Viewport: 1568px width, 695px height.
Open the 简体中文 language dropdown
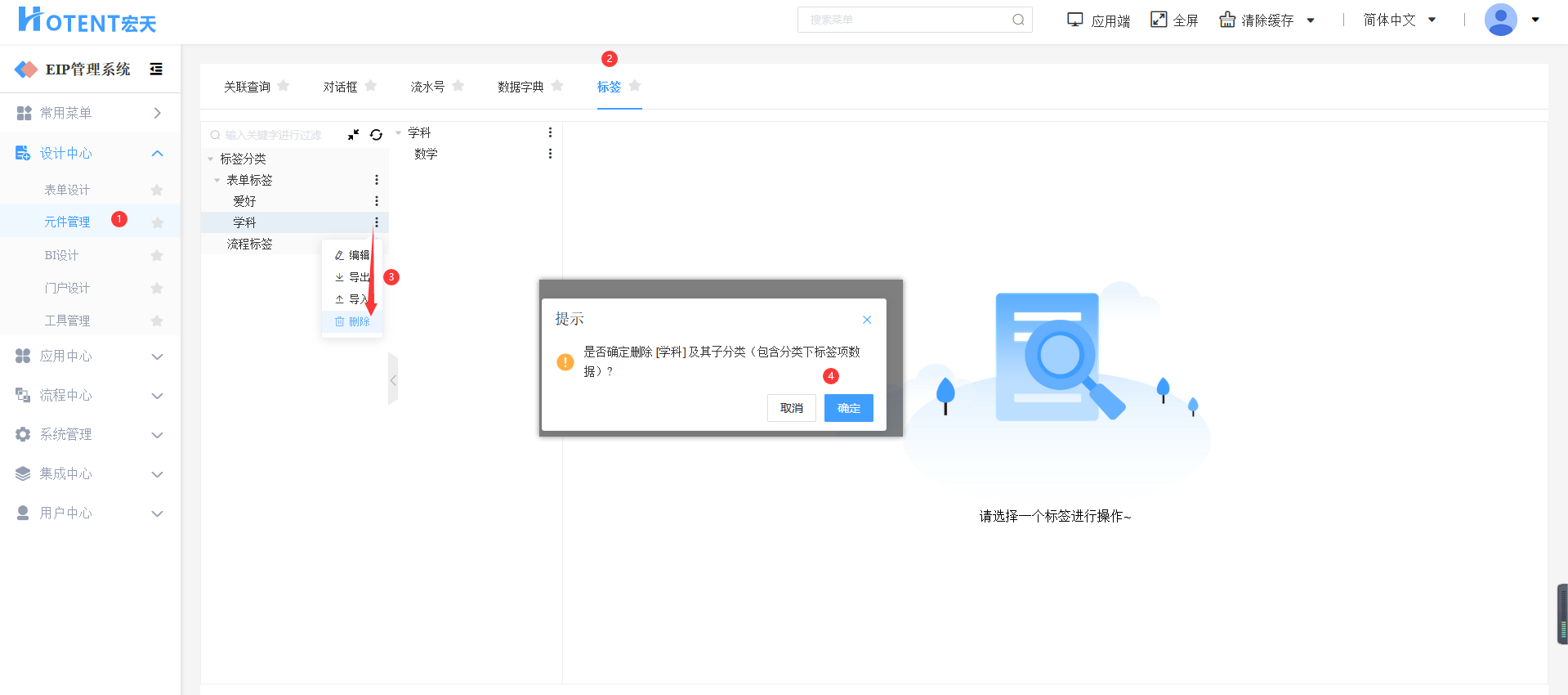coord(1399,20)
